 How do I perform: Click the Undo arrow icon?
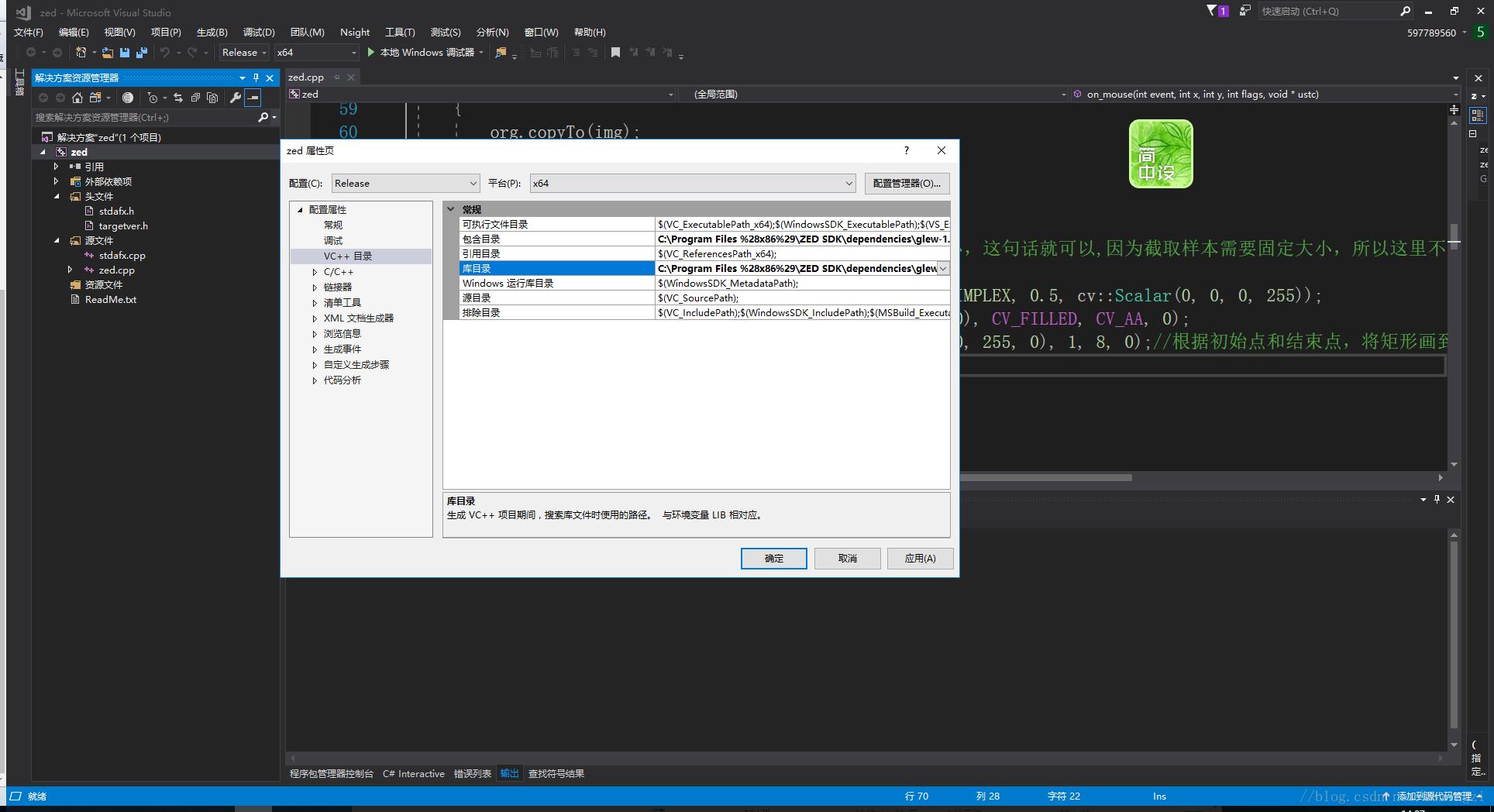click(164, 53)
